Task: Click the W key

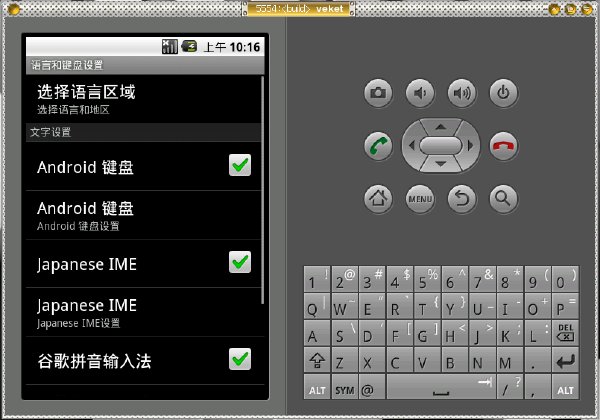Action: click(x=344, y=306)
